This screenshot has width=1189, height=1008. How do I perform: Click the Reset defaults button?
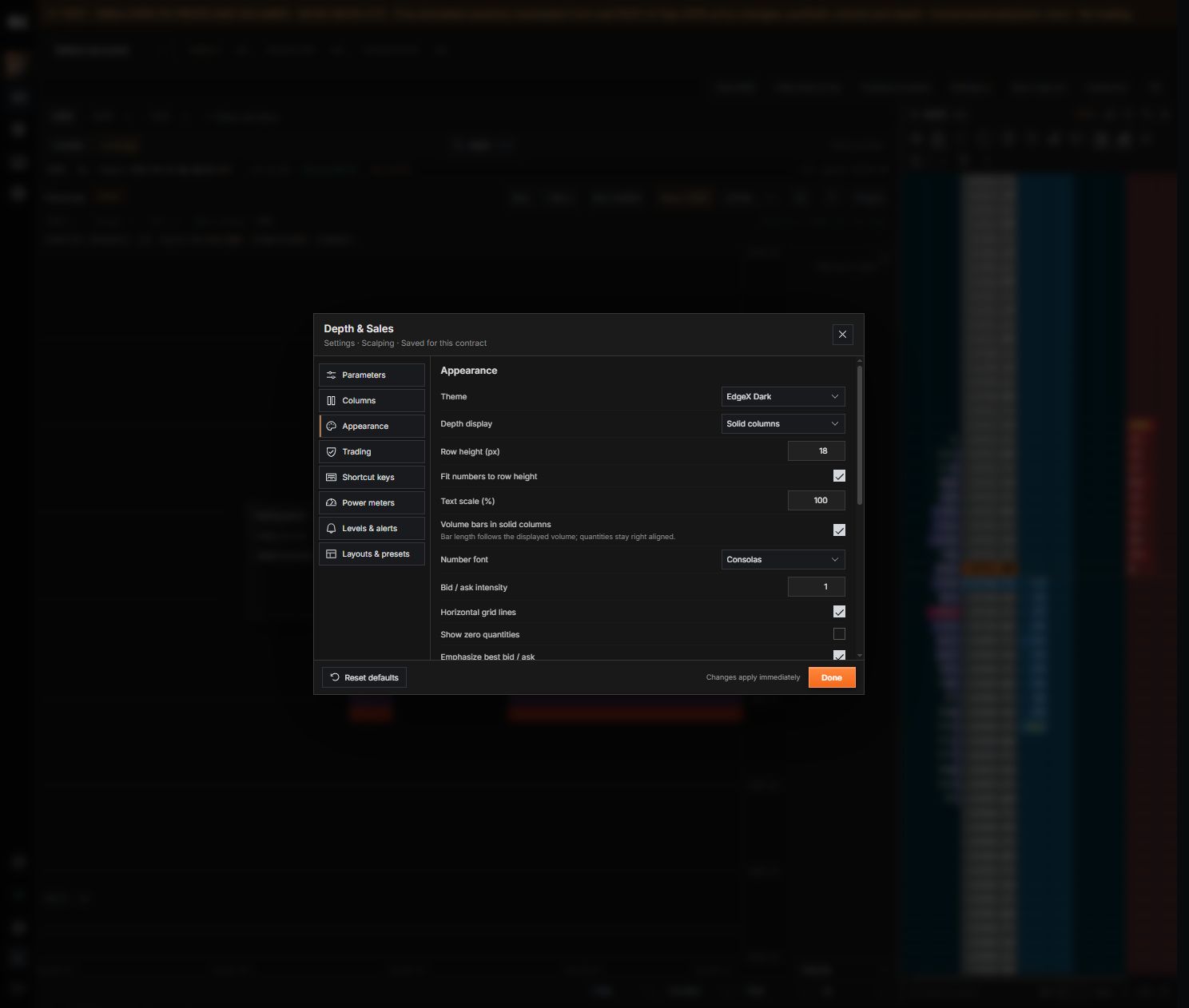[364, 677]
